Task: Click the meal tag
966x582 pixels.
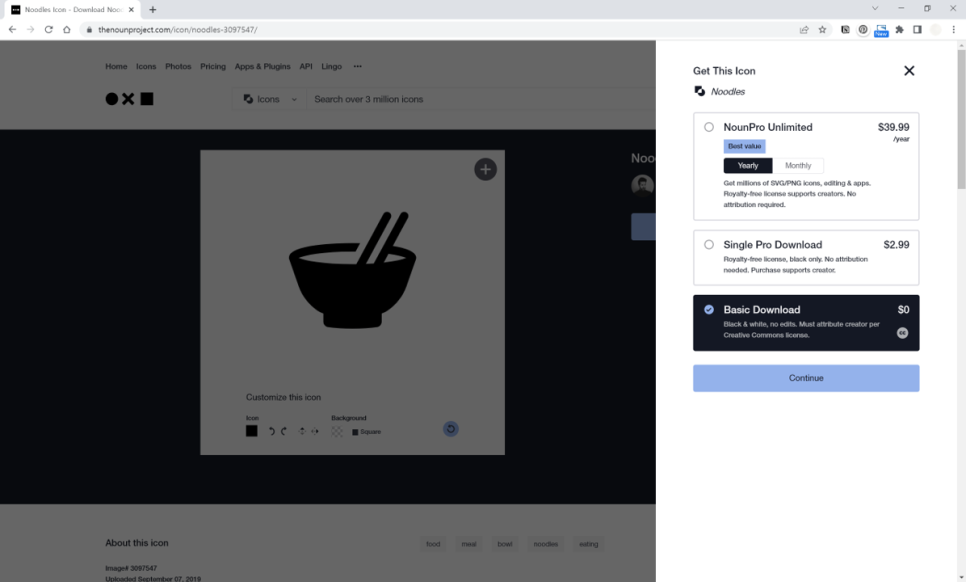Action: pyautogui.click(x=469, y=544)
